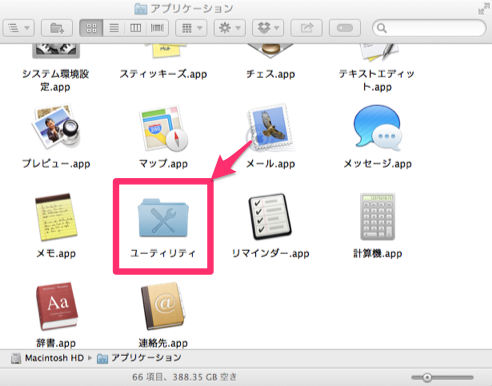Open the ユーティリティ folder icon
The height and width of the screenshot is (386, 492).
point(163,218)
